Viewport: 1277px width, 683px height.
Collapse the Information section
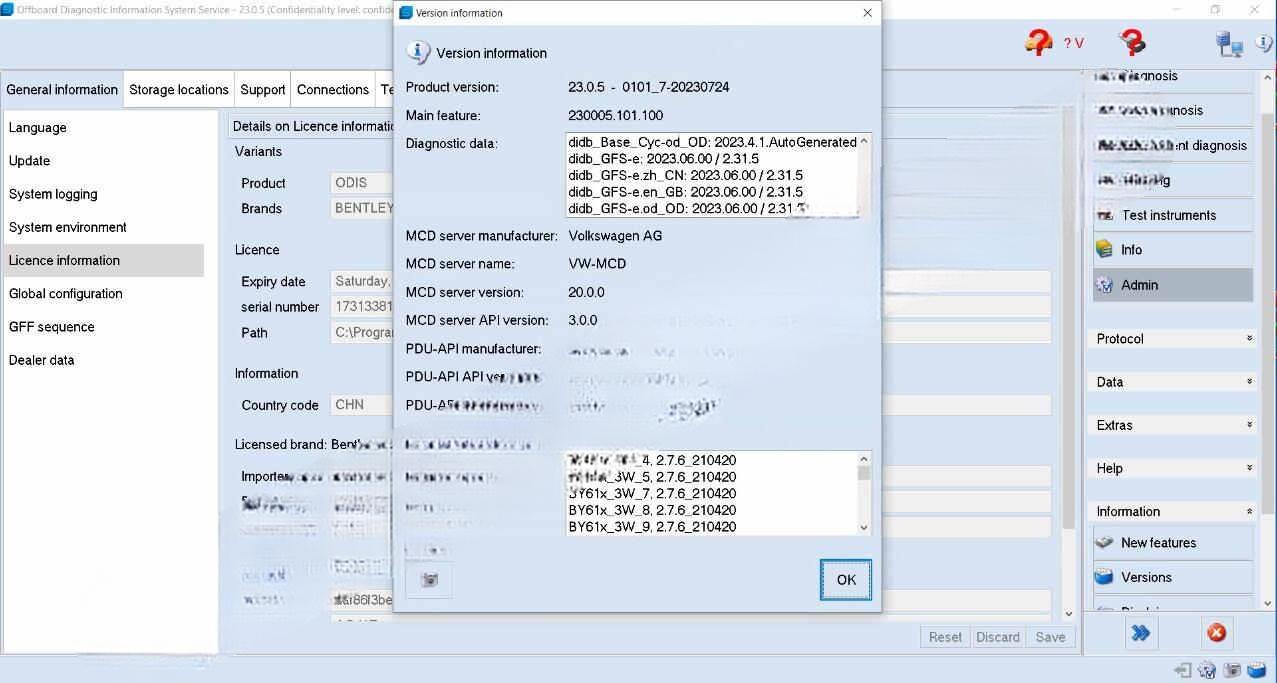[x=1173, y=511]
